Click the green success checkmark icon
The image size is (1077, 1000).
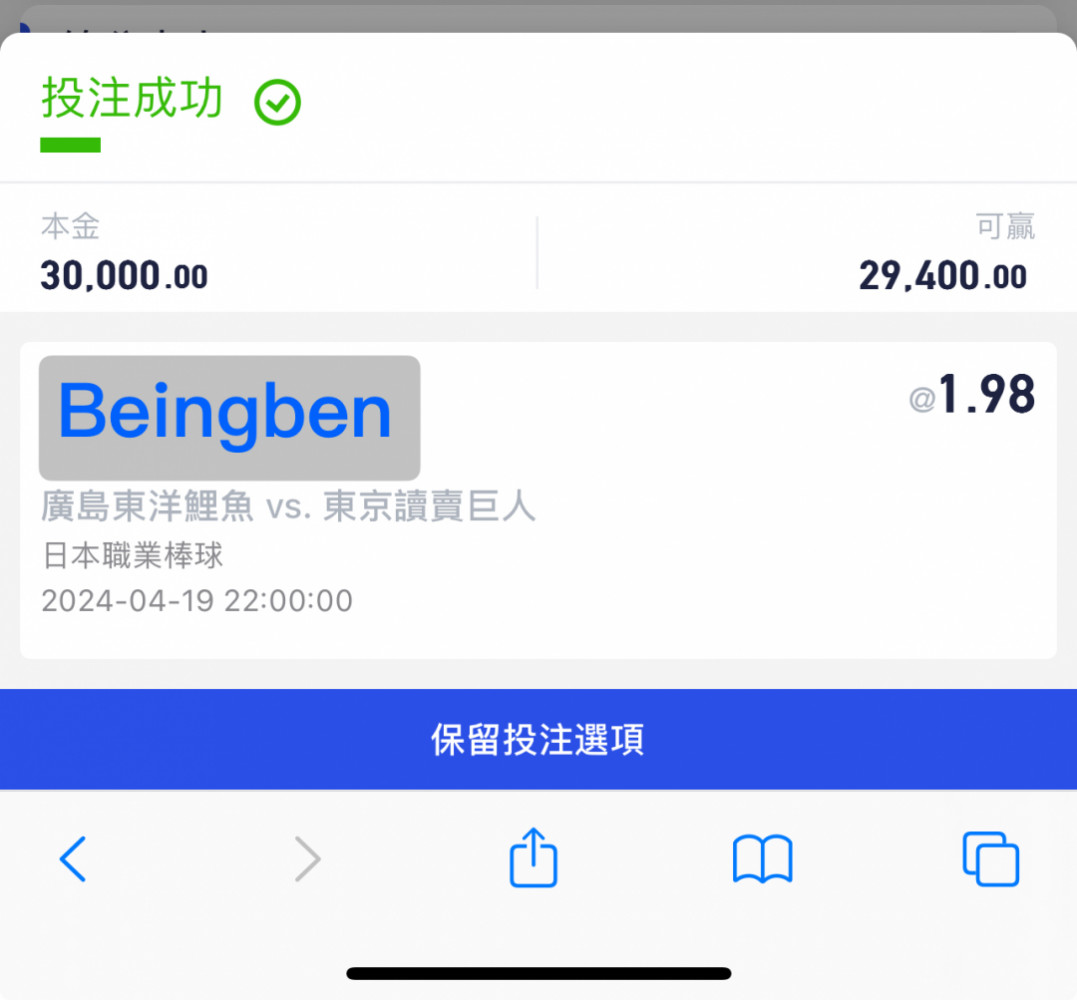277,102
